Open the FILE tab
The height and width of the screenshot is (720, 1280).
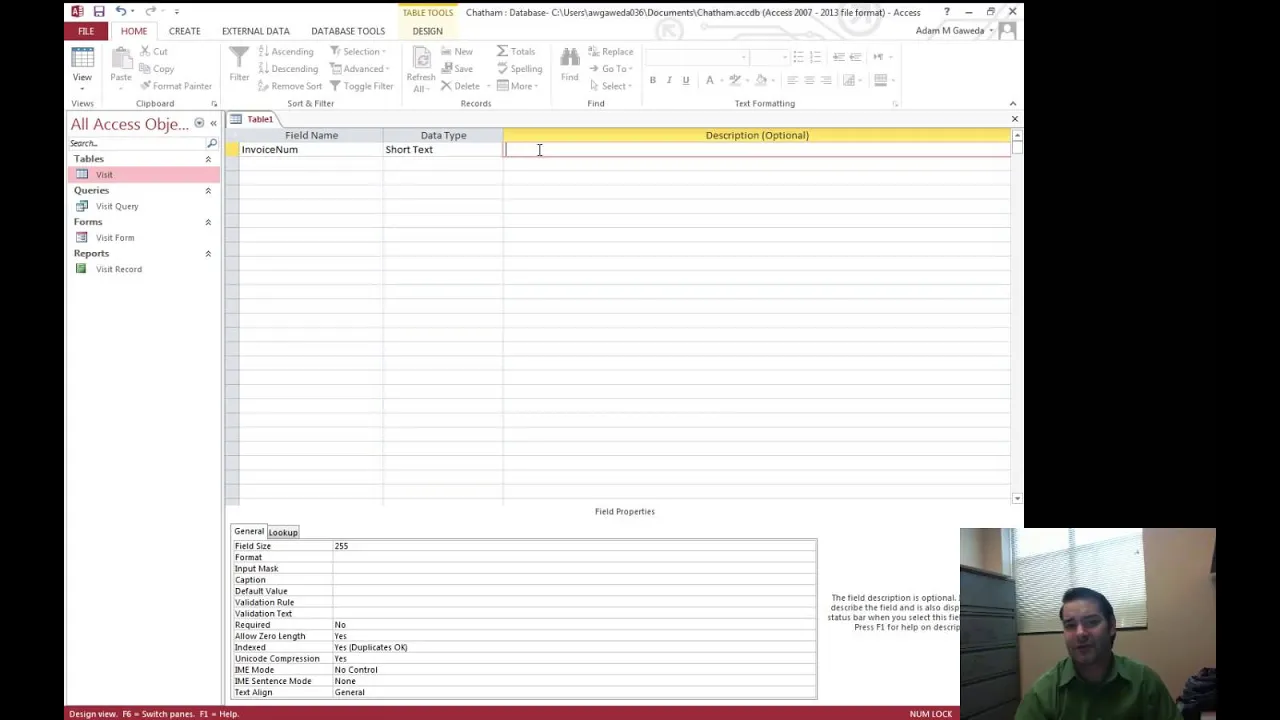[86, 31]
